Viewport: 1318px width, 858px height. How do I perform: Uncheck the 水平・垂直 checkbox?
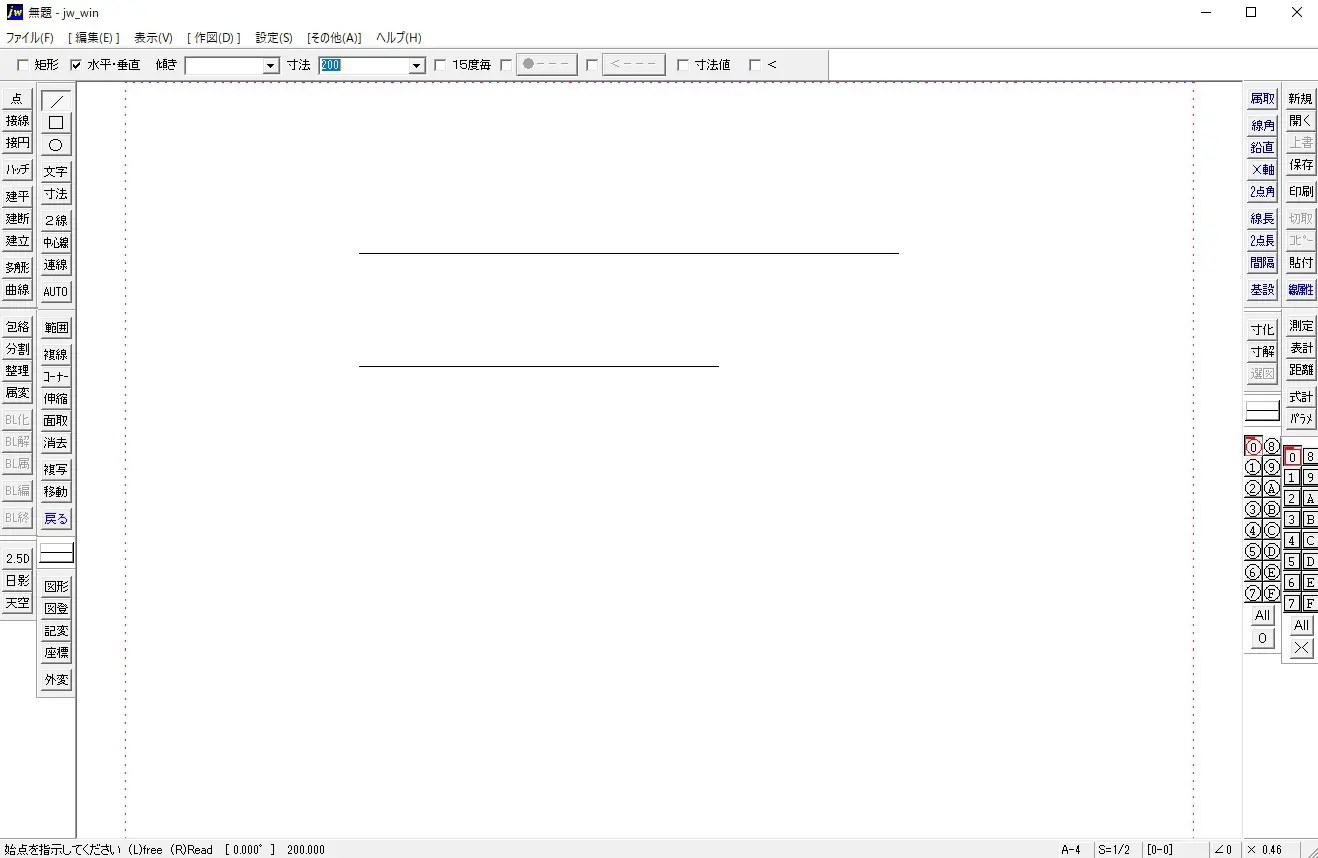(76, 65)
